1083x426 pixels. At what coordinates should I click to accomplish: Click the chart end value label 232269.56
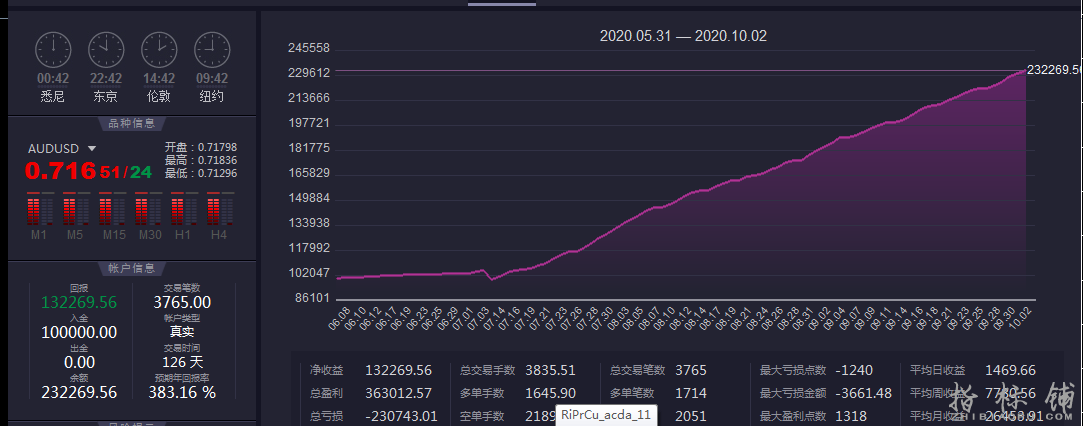[x=1055, y=70]
